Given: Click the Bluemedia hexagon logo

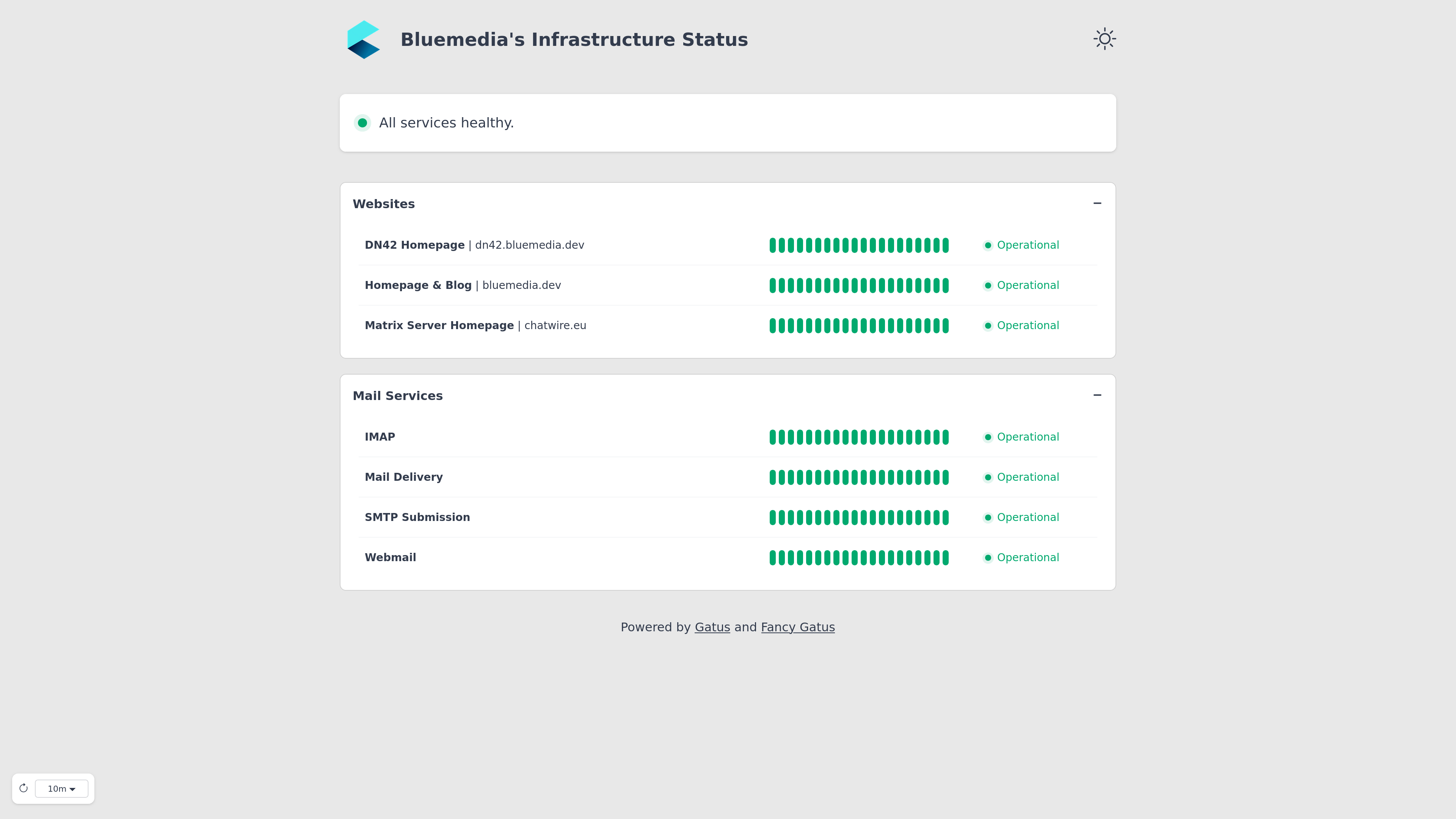Looking at the screenshot, I should point(364,39).
